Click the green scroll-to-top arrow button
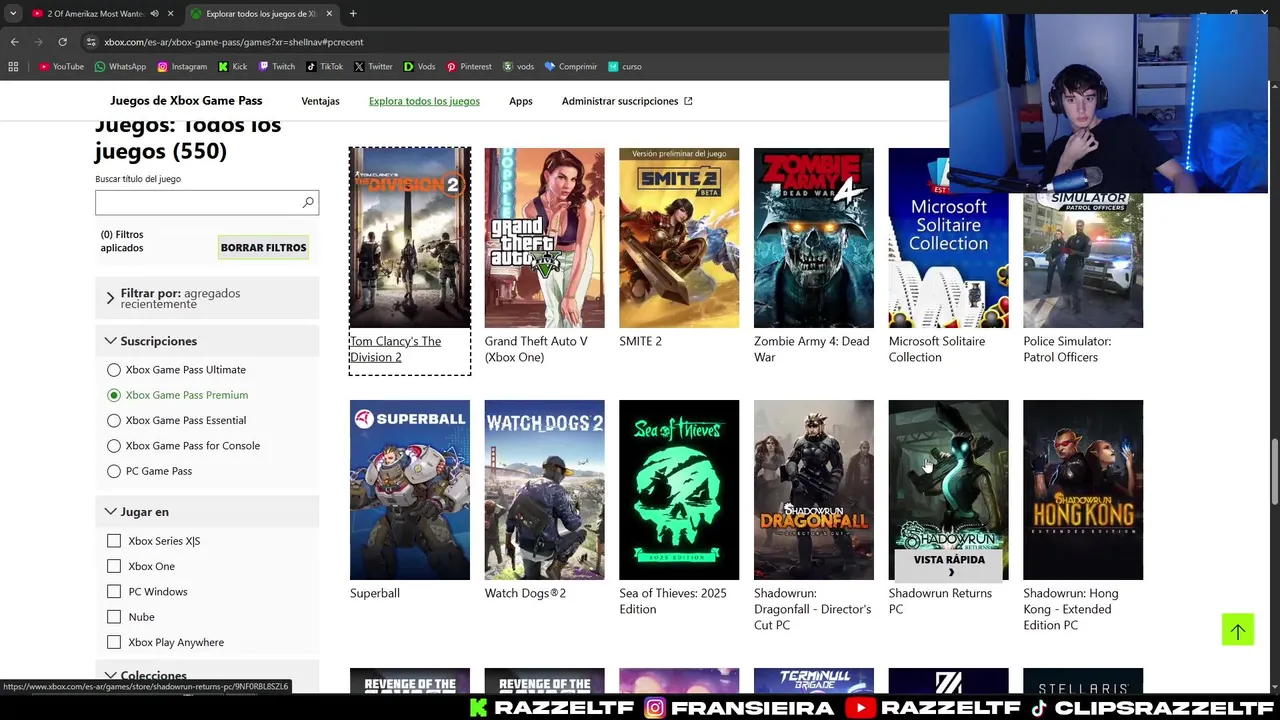Screen dimensions: 1280x720 [1237, 630]
